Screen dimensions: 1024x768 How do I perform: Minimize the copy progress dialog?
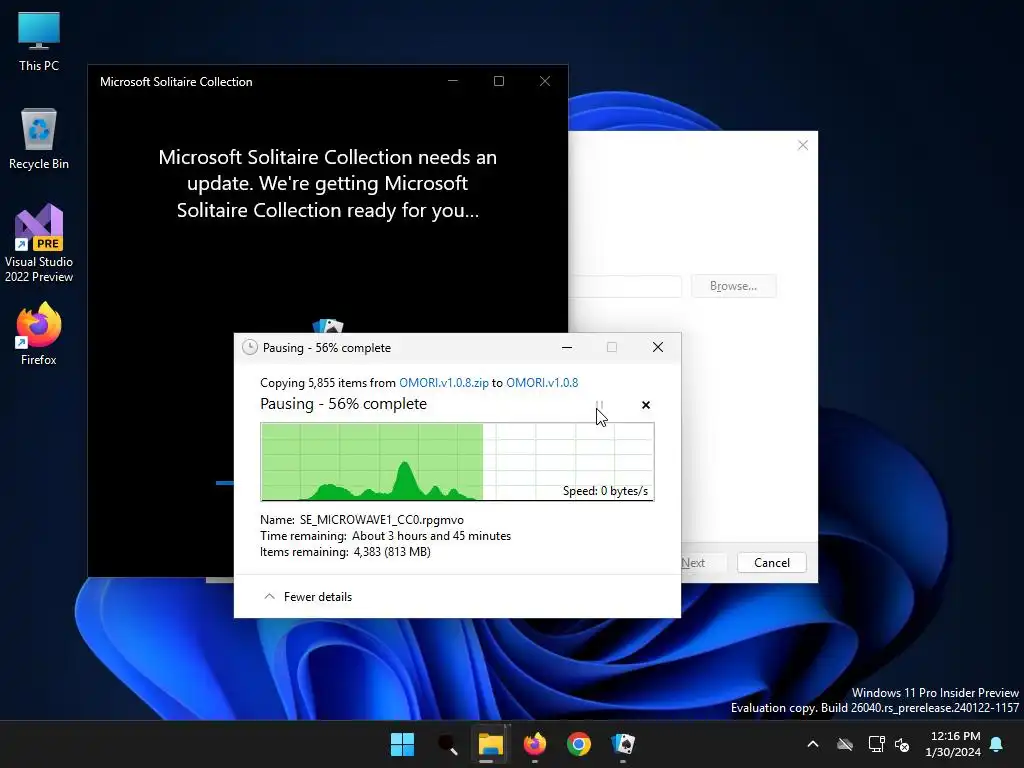tap(567, 347)
